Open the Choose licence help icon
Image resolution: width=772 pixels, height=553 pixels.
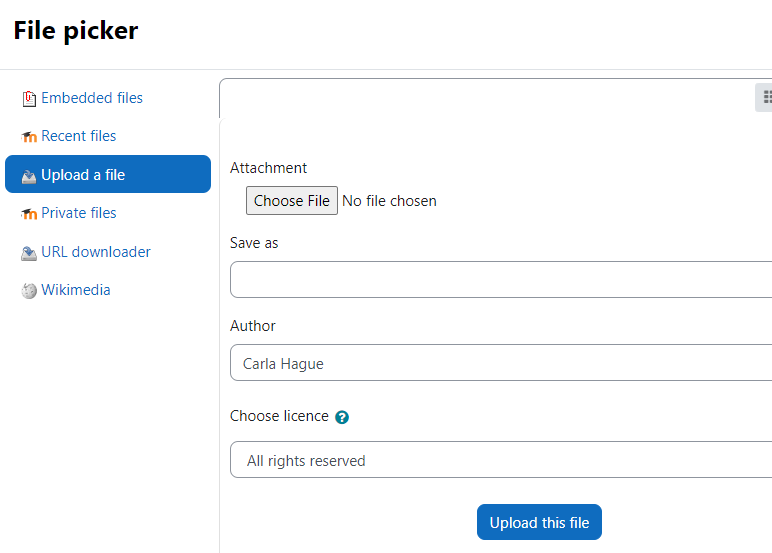[342, 417]
